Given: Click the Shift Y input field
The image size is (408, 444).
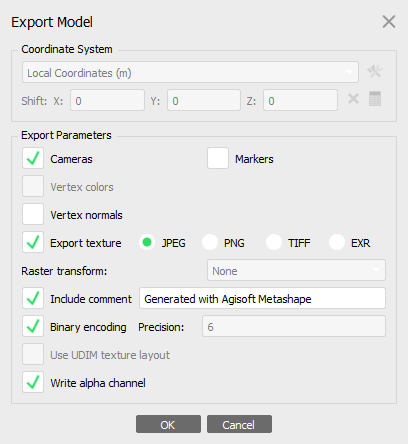Looking at the screenshot, I should point(204,100).
